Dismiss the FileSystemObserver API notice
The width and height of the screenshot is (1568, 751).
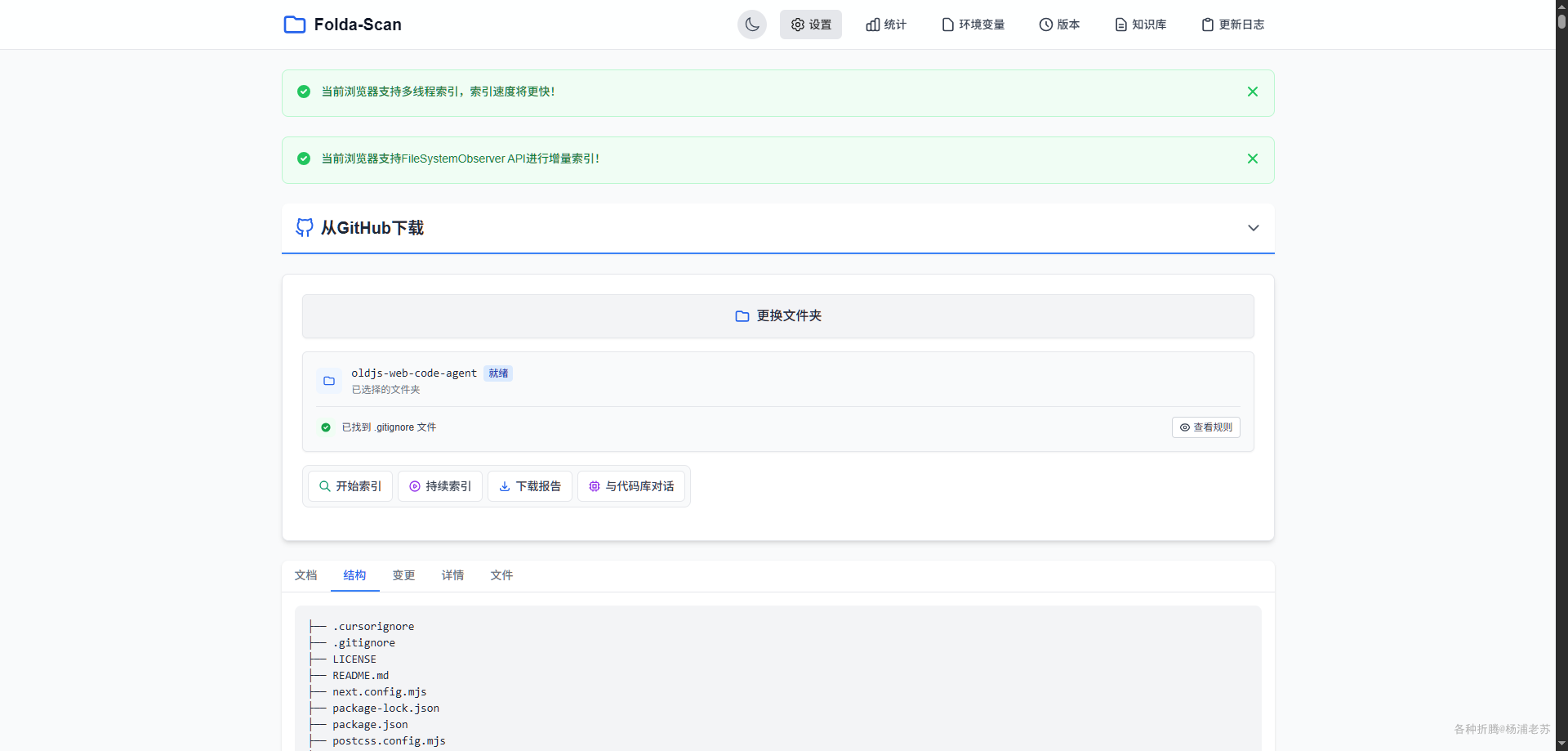tap(1252, 159)
